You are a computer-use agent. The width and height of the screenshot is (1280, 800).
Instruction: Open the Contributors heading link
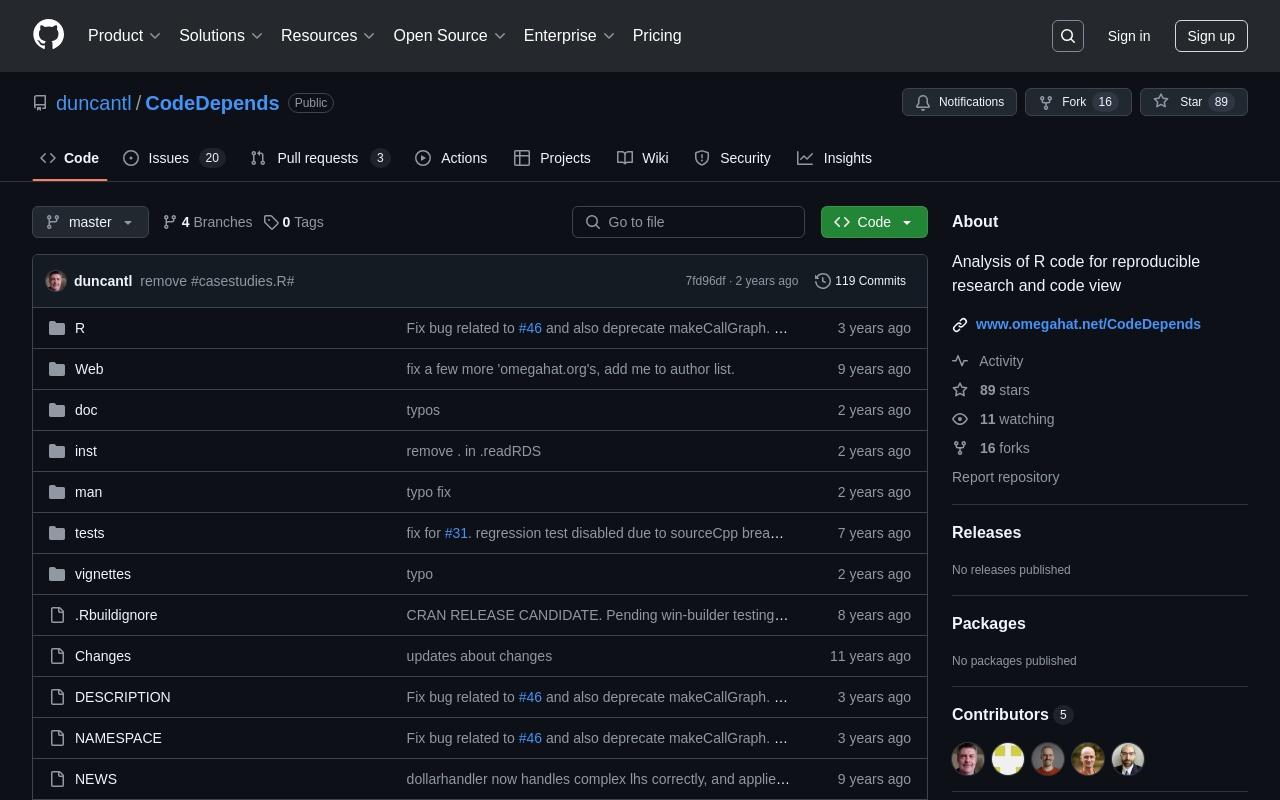(1011, 714)
